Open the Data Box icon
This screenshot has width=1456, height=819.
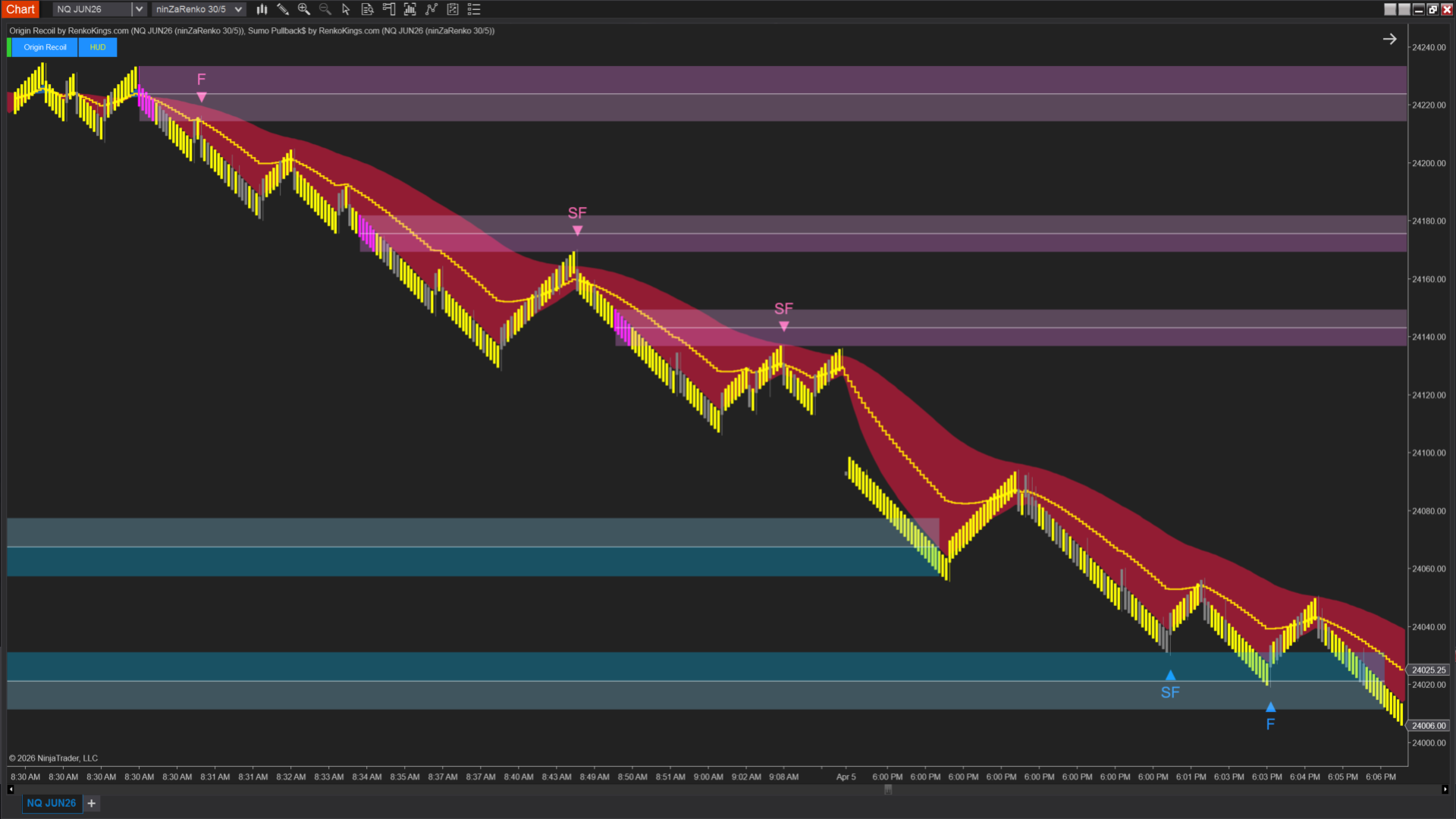tap(367, 9)
